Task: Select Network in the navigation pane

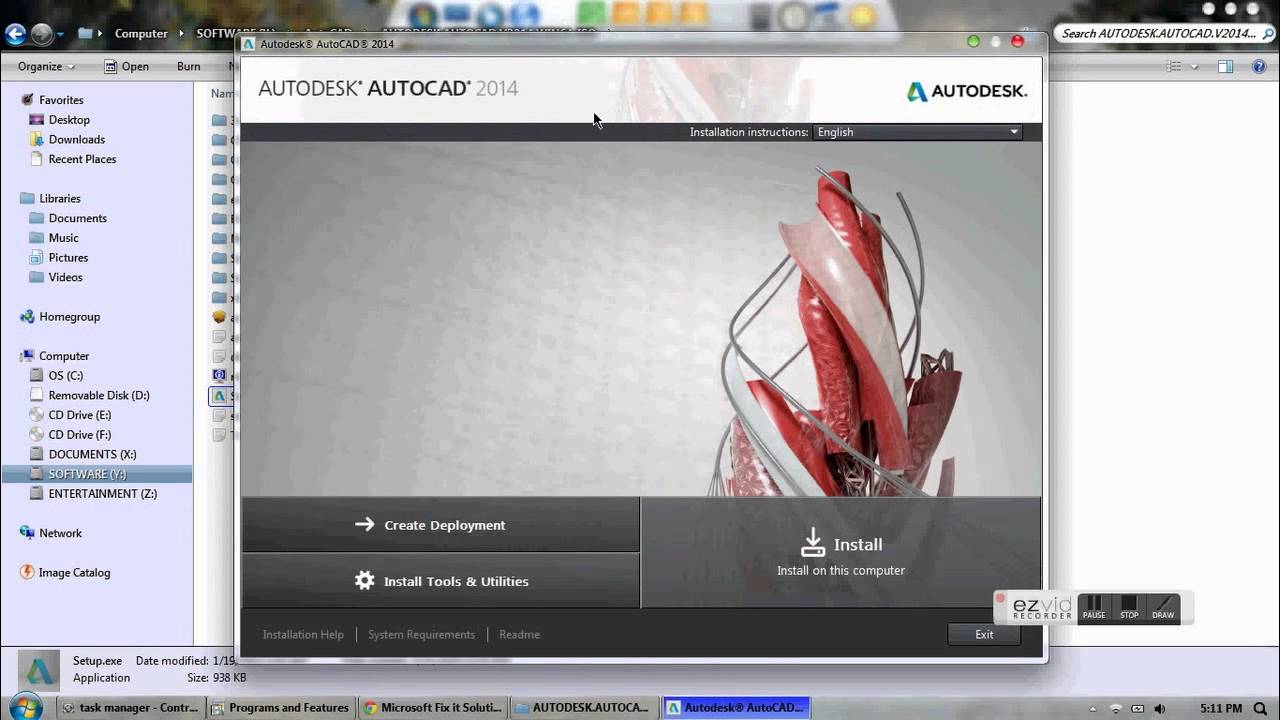Action: click(60, 533)
